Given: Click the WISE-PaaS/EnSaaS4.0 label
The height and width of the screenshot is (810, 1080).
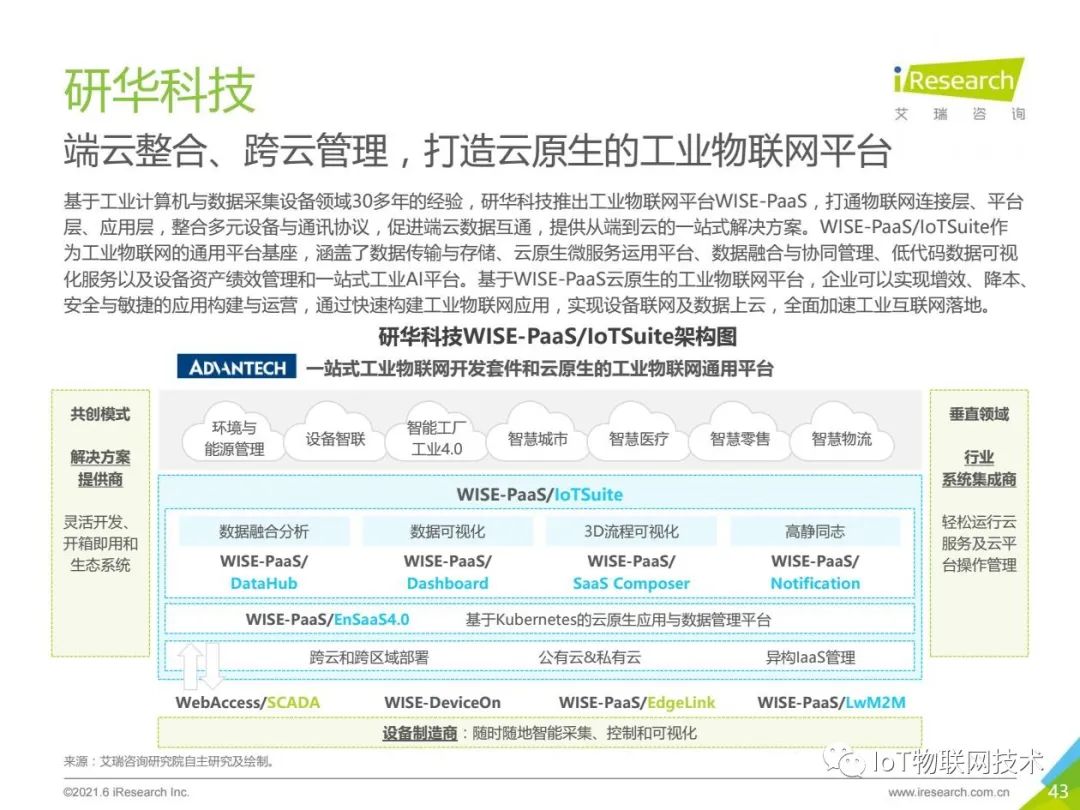Looking at the screenshot, I should click(x=327, y=619).
